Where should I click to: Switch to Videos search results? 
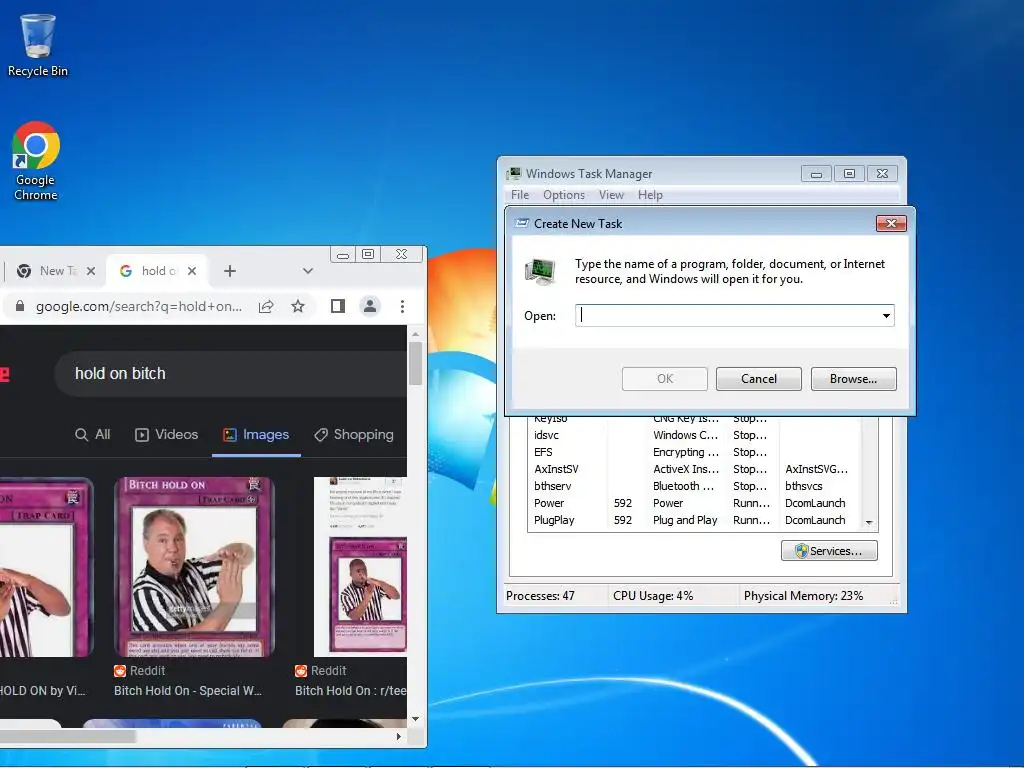point(167,435)
